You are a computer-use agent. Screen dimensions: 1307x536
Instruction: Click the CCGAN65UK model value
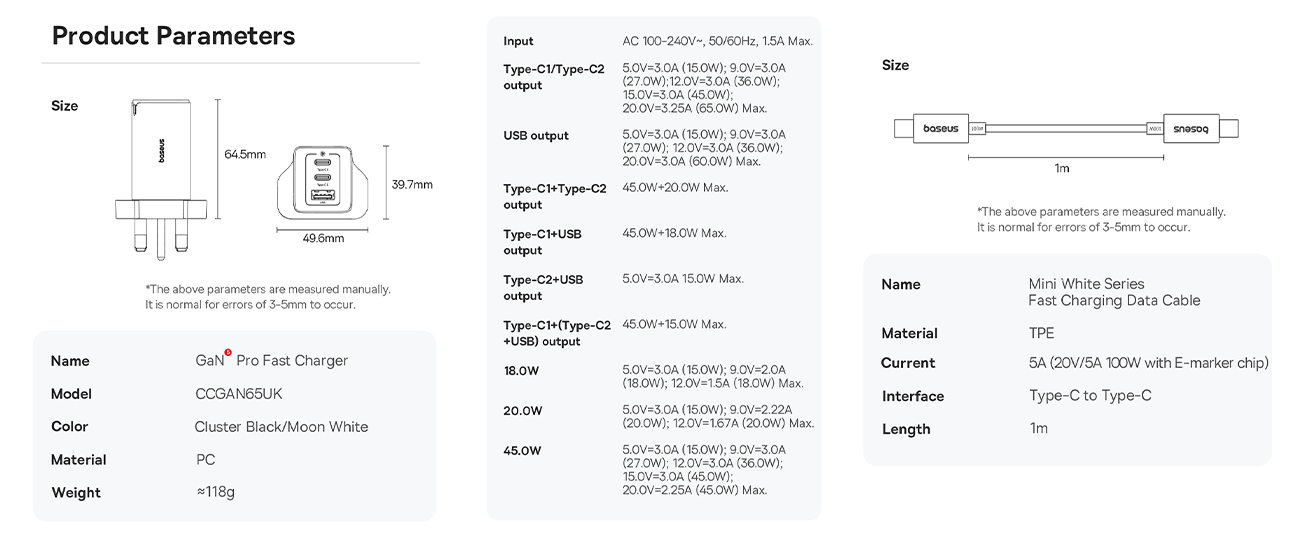pos(239,394)
